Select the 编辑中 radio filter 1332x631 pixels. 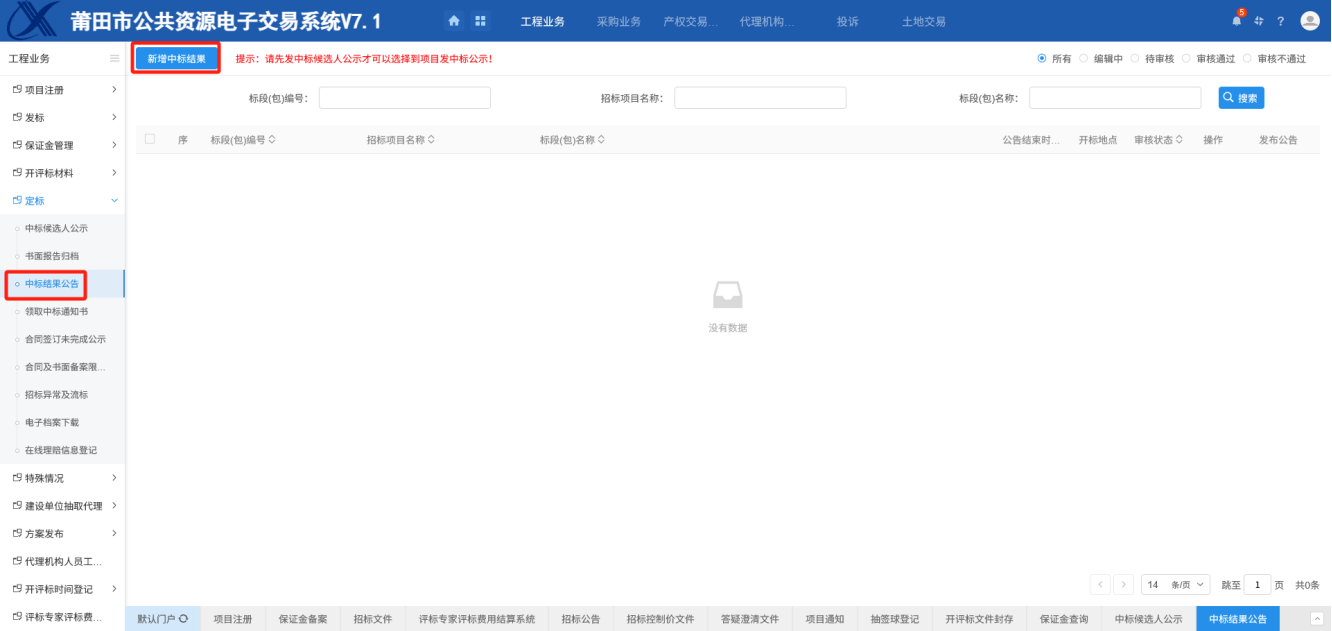pyautogui.click(x=1084, y=59)
